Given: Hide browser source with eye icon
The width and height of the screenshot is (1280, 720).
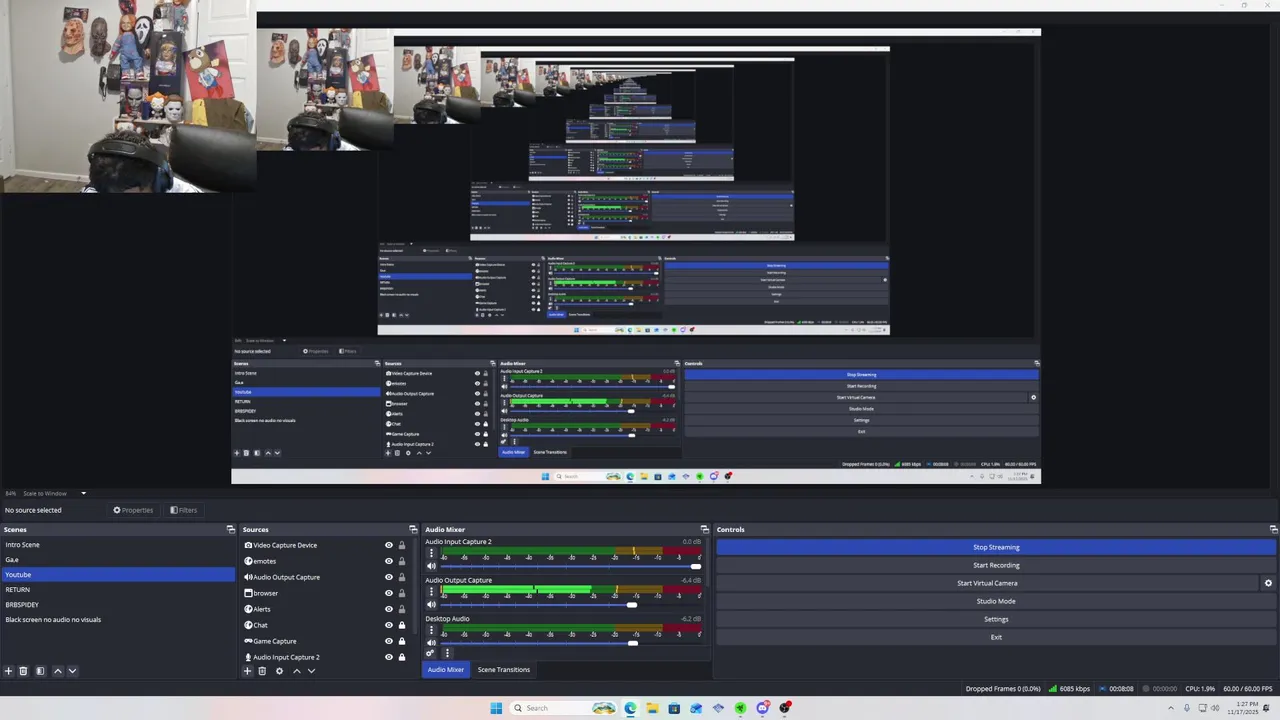Looking at the screenshot, I should pos(389,593).
